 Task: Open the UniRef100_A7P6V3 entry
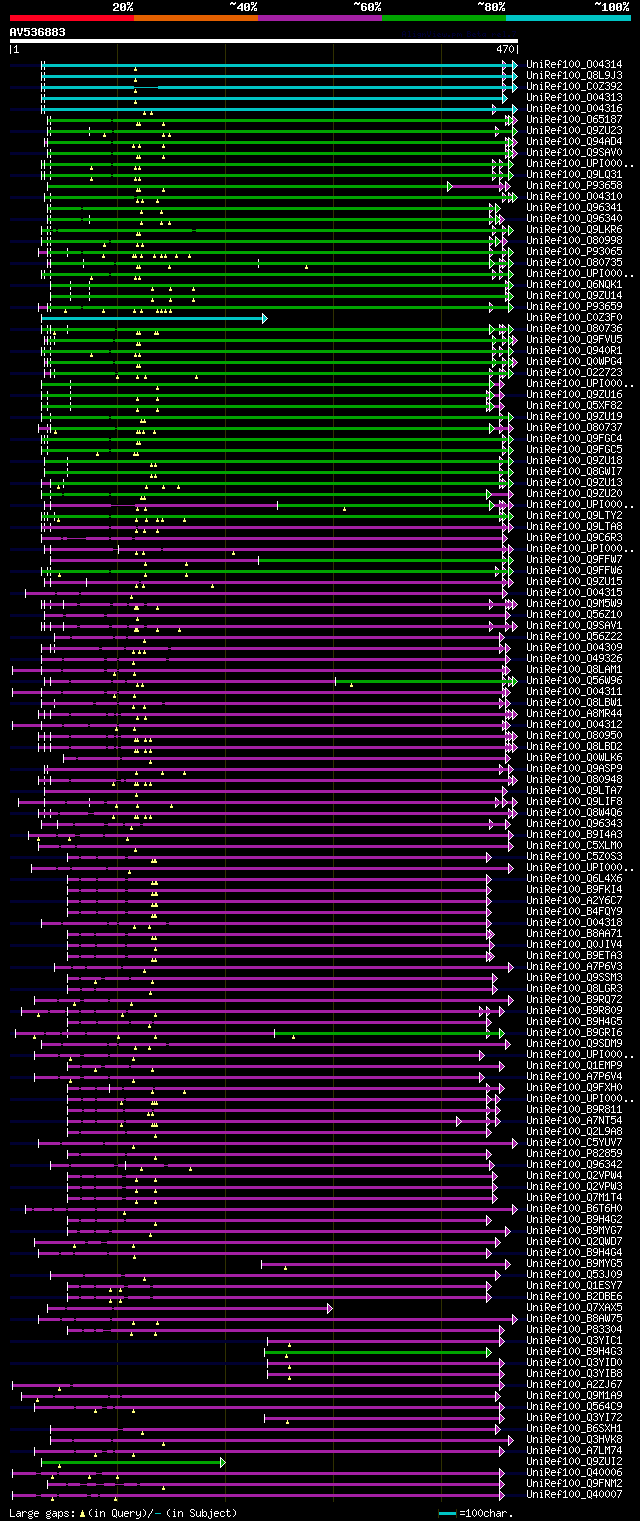pos(575,967)
